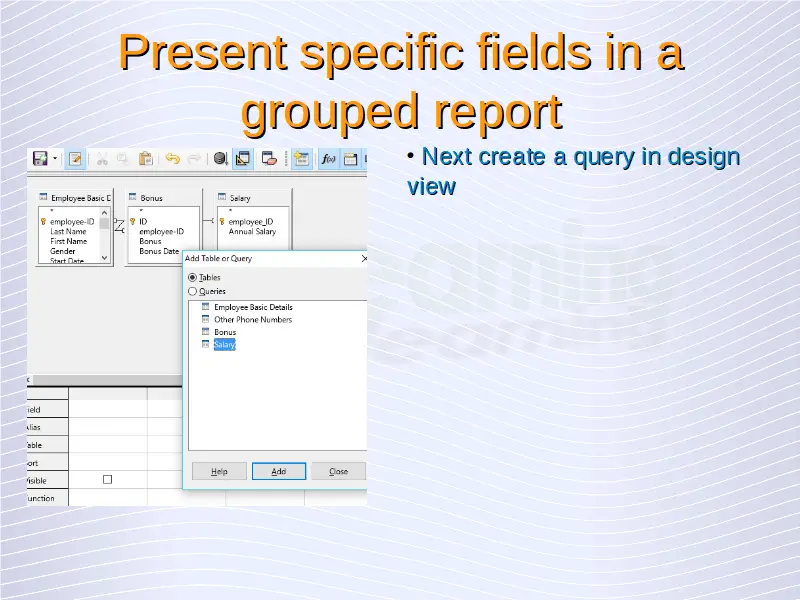Click the Redo arrow icon
Viewport: 800px width, 600px height.
click(194, 159)
